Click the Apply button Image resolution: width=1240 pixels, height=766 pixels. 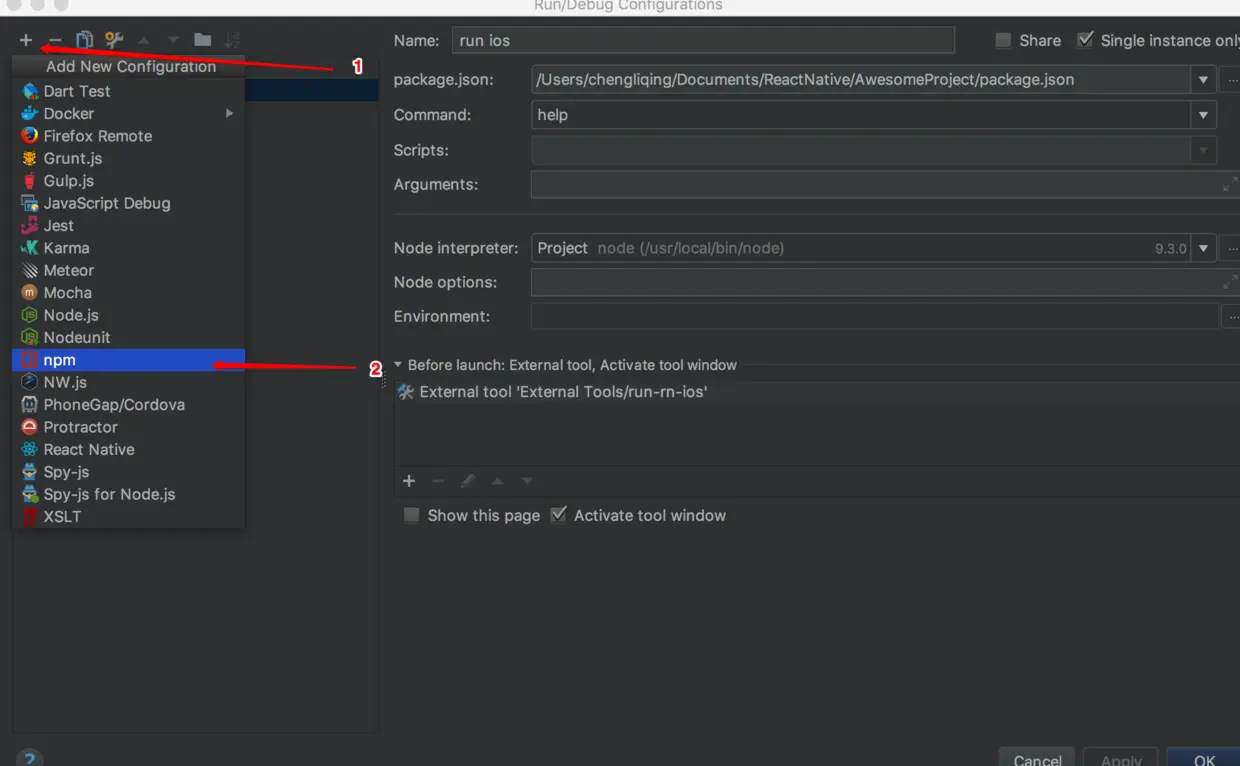point(1121,759)
